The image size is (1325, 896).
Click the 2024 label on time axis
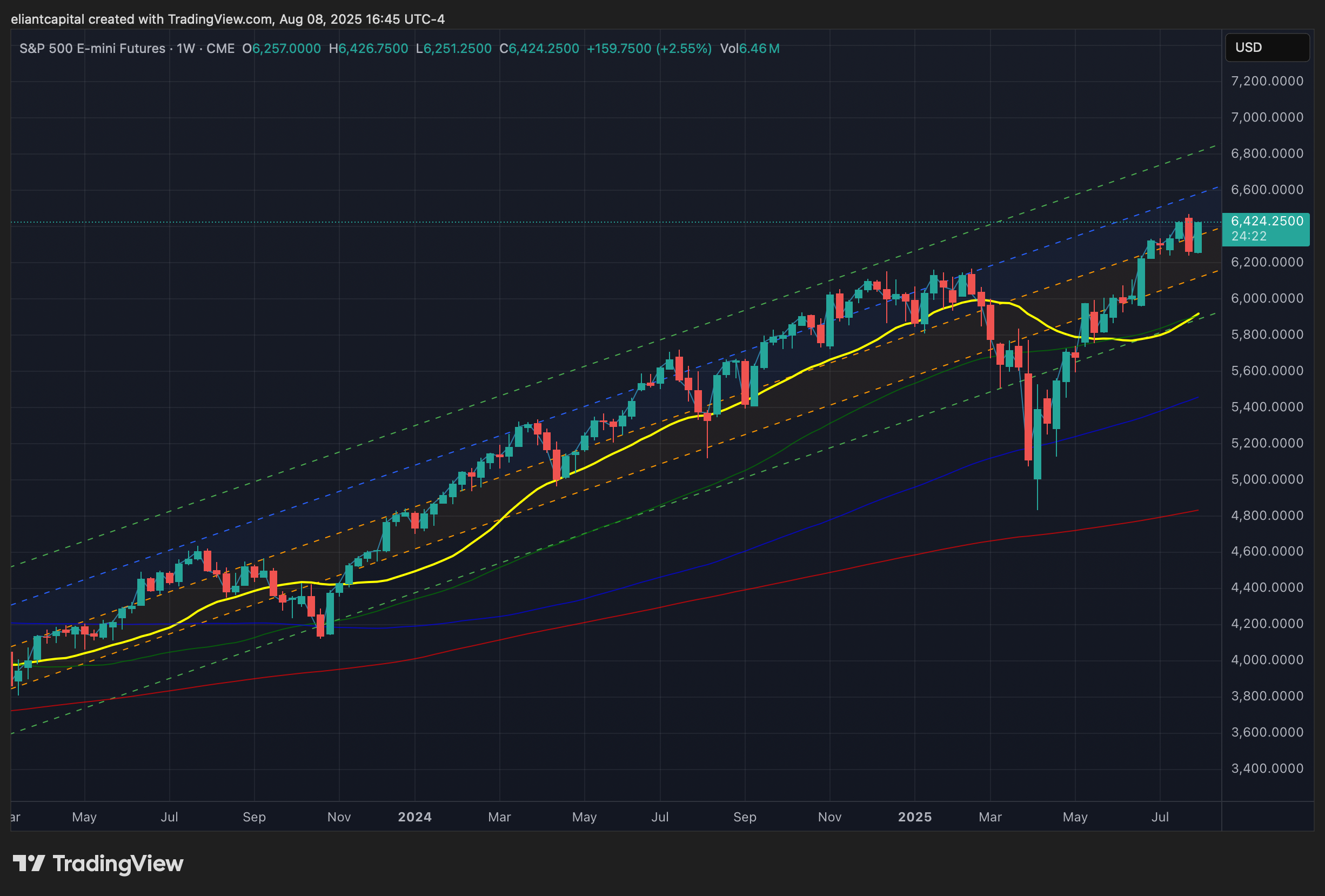coord(414,817)
